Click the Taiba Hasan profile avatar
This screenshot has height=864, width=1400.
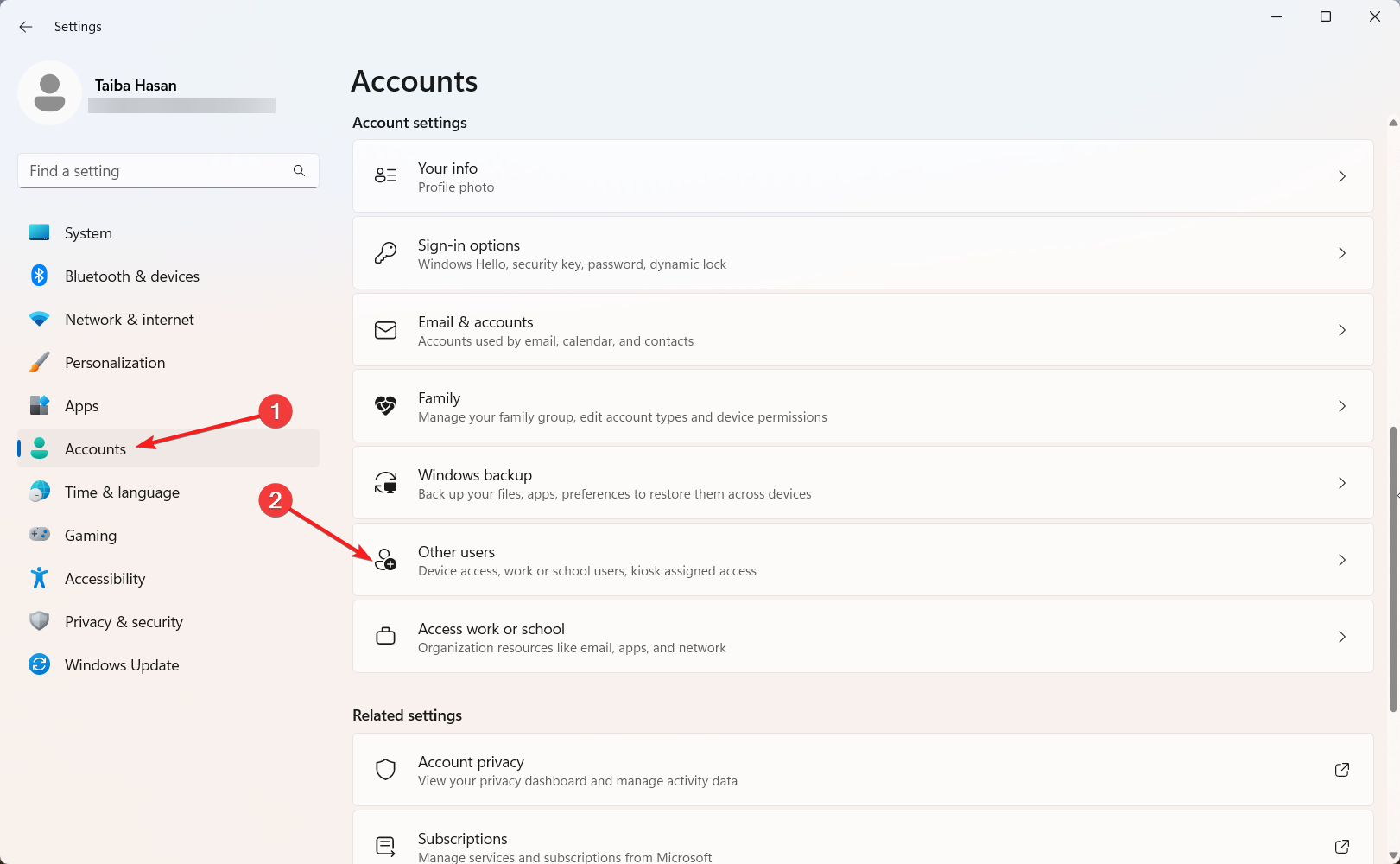[x=49, y=92]
